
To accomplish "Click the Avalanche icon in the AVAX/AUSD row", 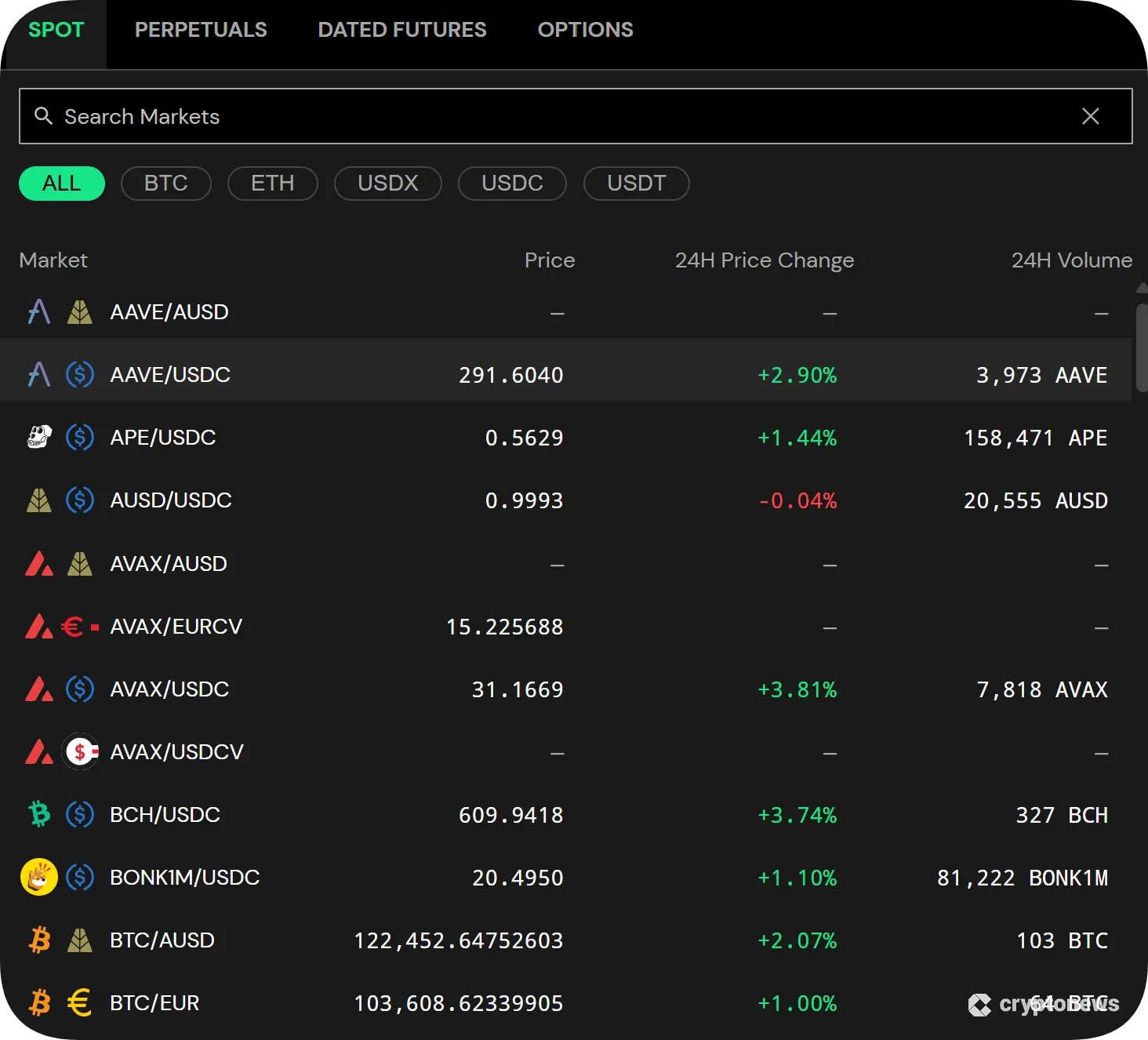I will tap(39, 563).
